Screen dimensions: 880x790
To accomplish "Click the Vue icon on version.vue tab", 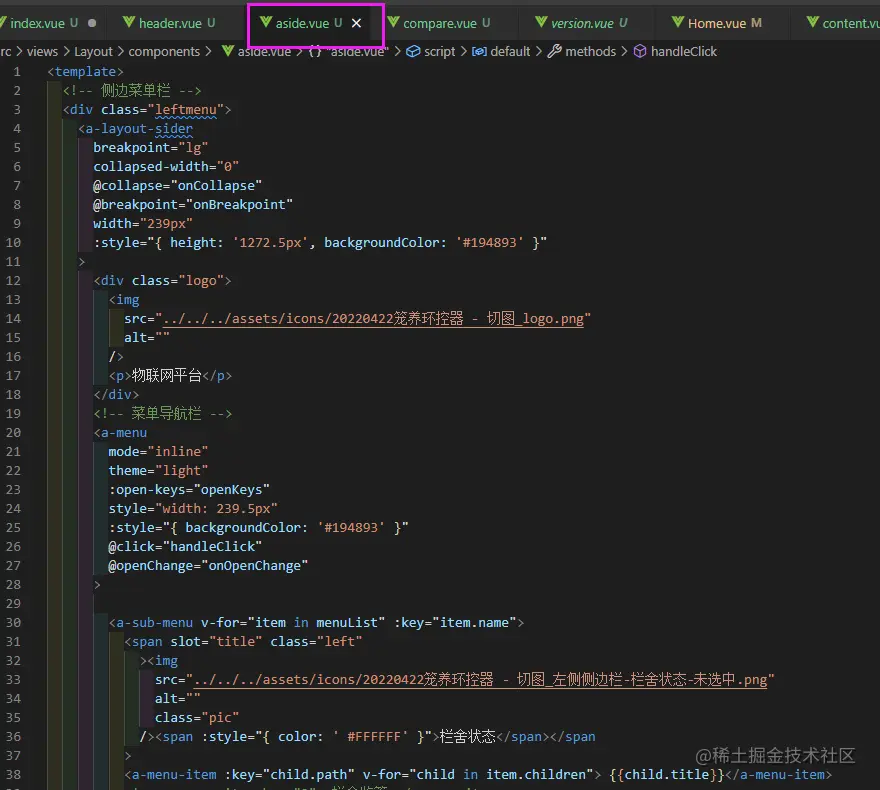I will point(541,22).
